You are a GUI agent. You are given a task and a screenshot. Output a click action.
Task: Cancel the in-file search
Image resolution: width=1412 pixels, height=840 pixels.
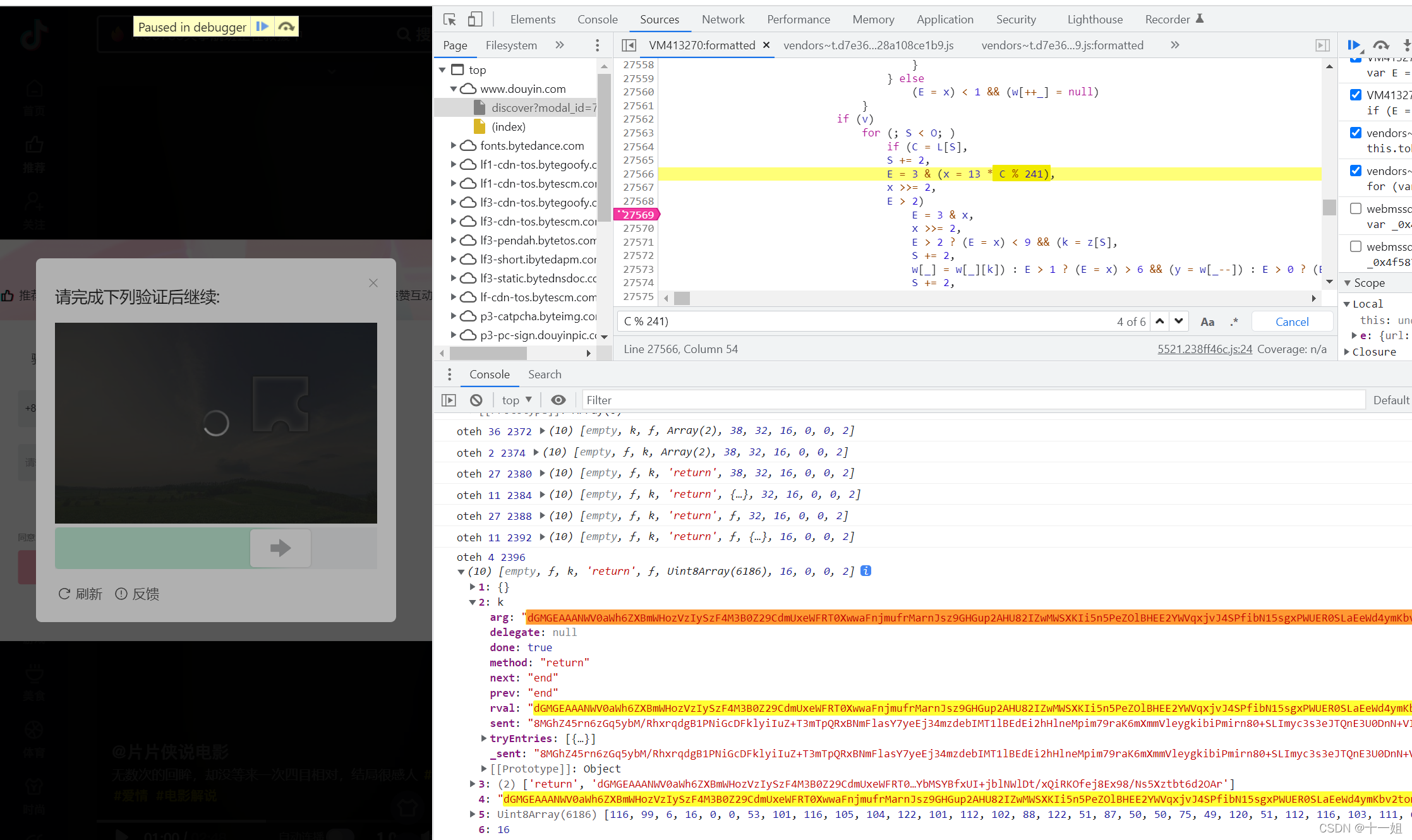[1292, 321]
